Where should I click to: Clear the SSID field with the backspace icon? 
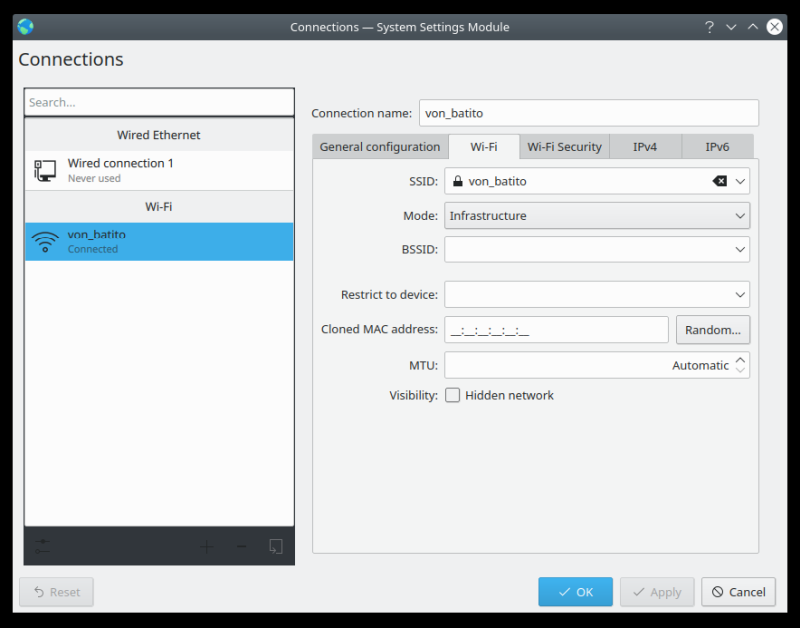[719, 181]
